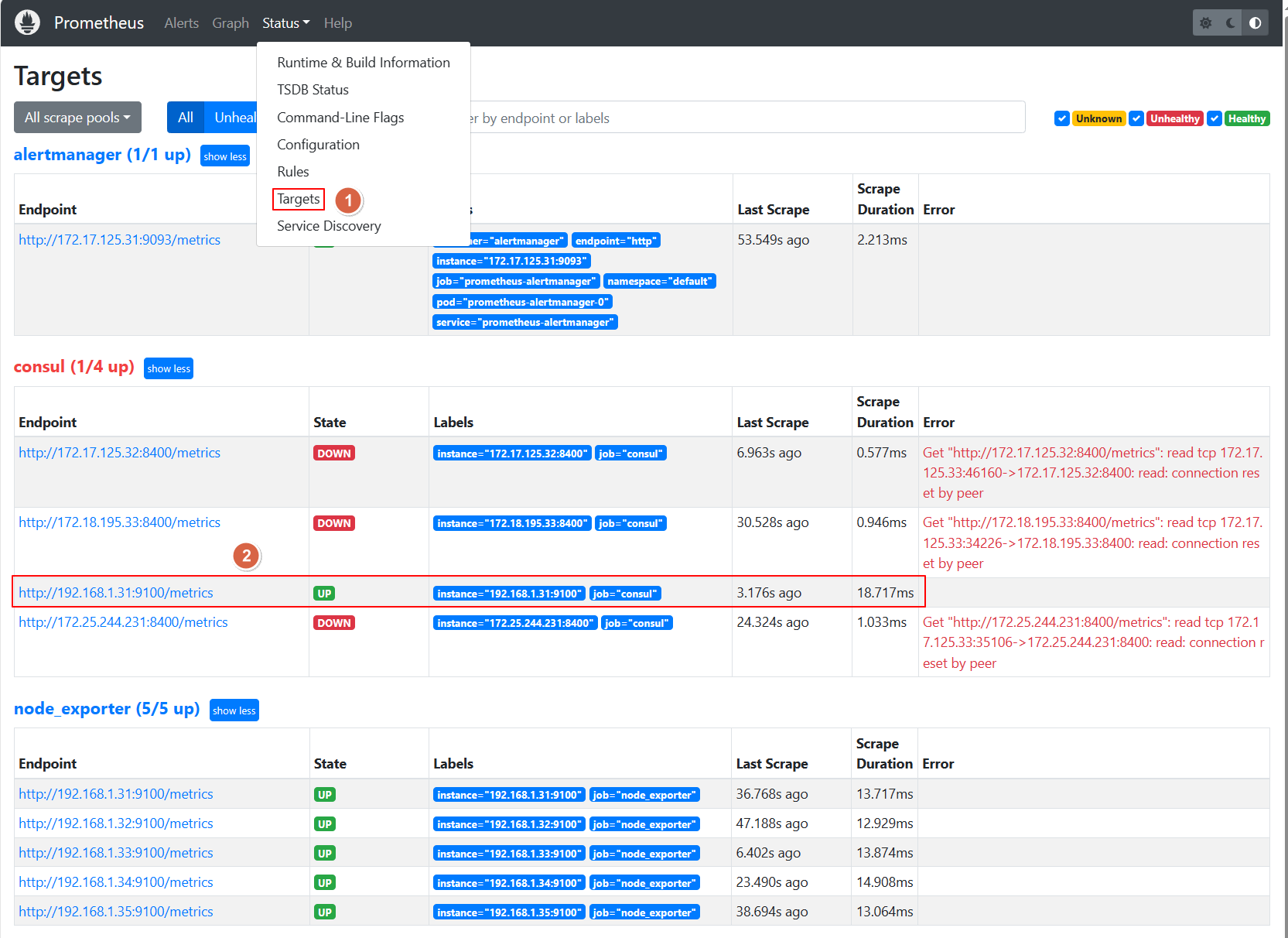Click job="consul" label for 172.25.244.231:8400
Screen dimensions: 1288x938
point(637,623)
